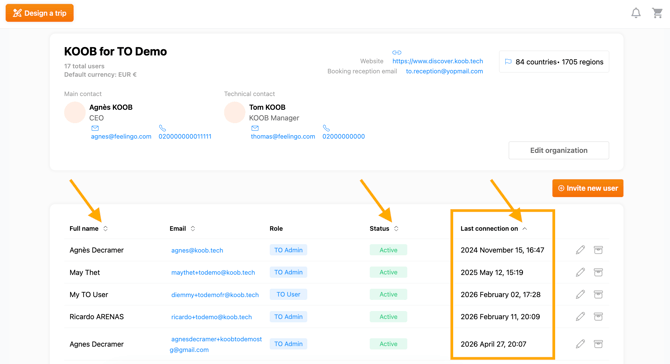Click the 2026 April 27, 20:07 date cell
Screen dimensions: 670x364
point(493,344)
